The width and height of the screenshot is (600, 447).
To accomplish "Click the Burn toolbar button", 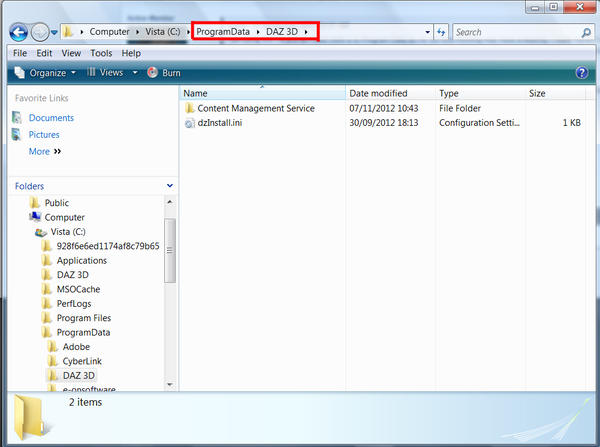I will 164,73.
